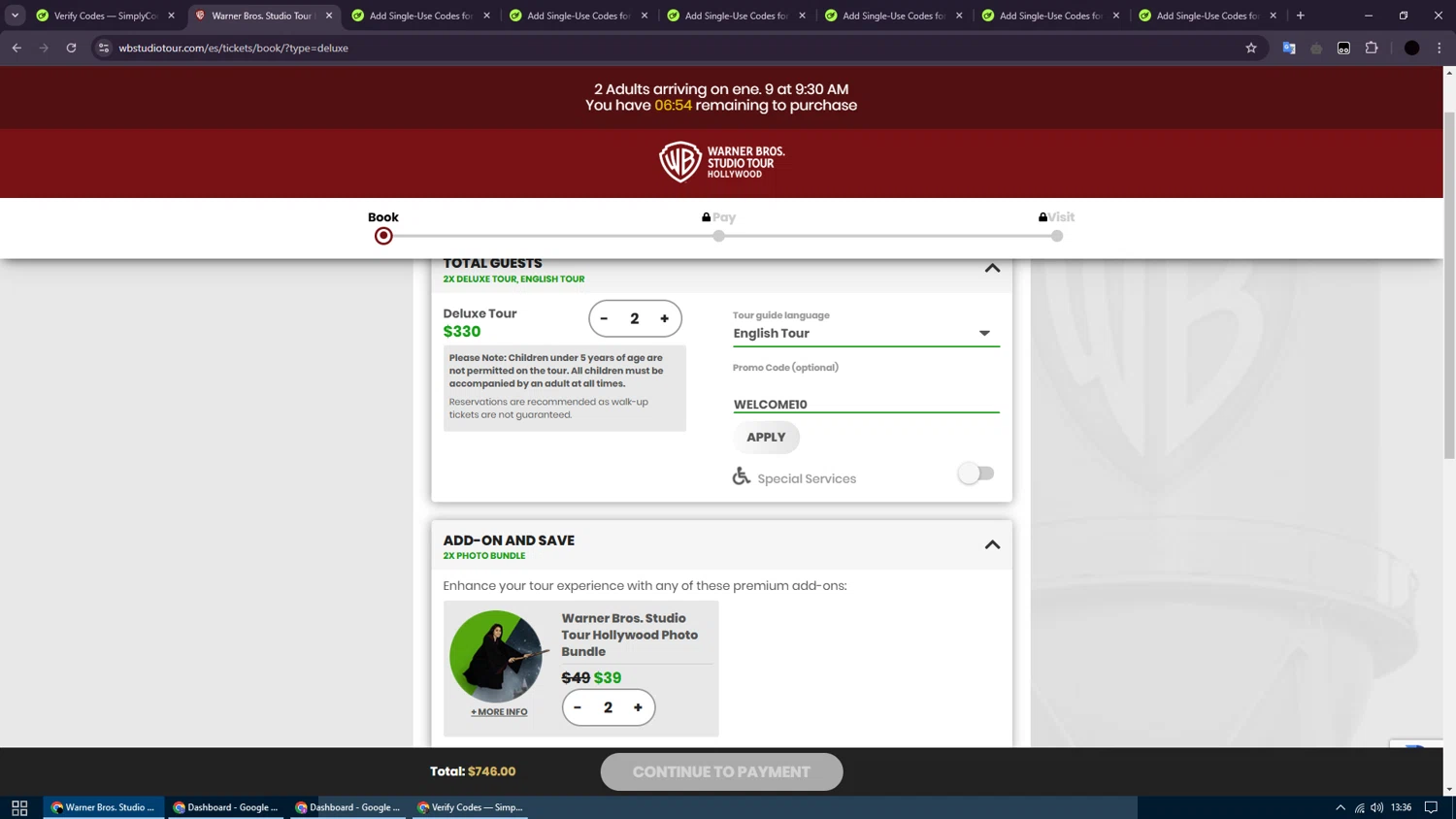The width and height of the screenshot is (1456, 819).
Task: Open More Info for Photo Bundle
Action: click(x=499, y=712)
